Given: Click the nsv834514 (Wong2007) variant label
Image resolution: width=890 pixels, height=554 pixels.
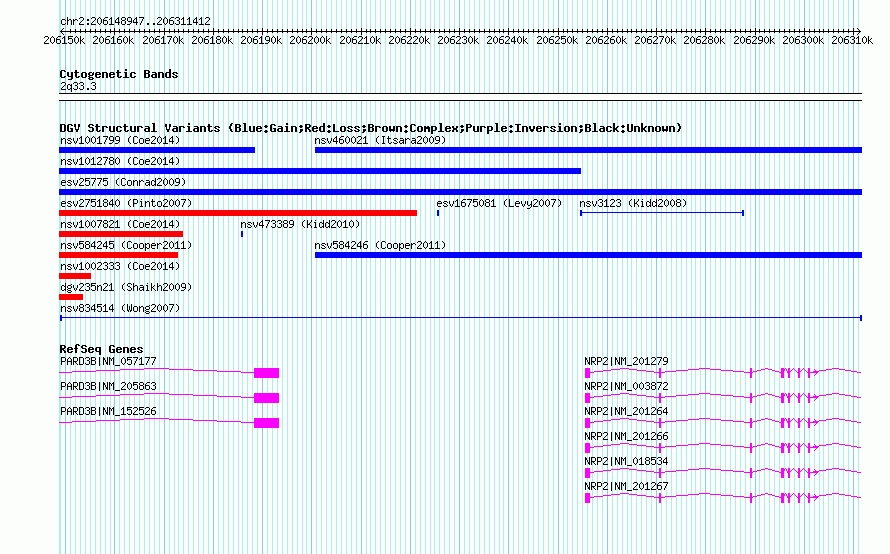Looking at the screenshot, I should [x=120, y=308].
